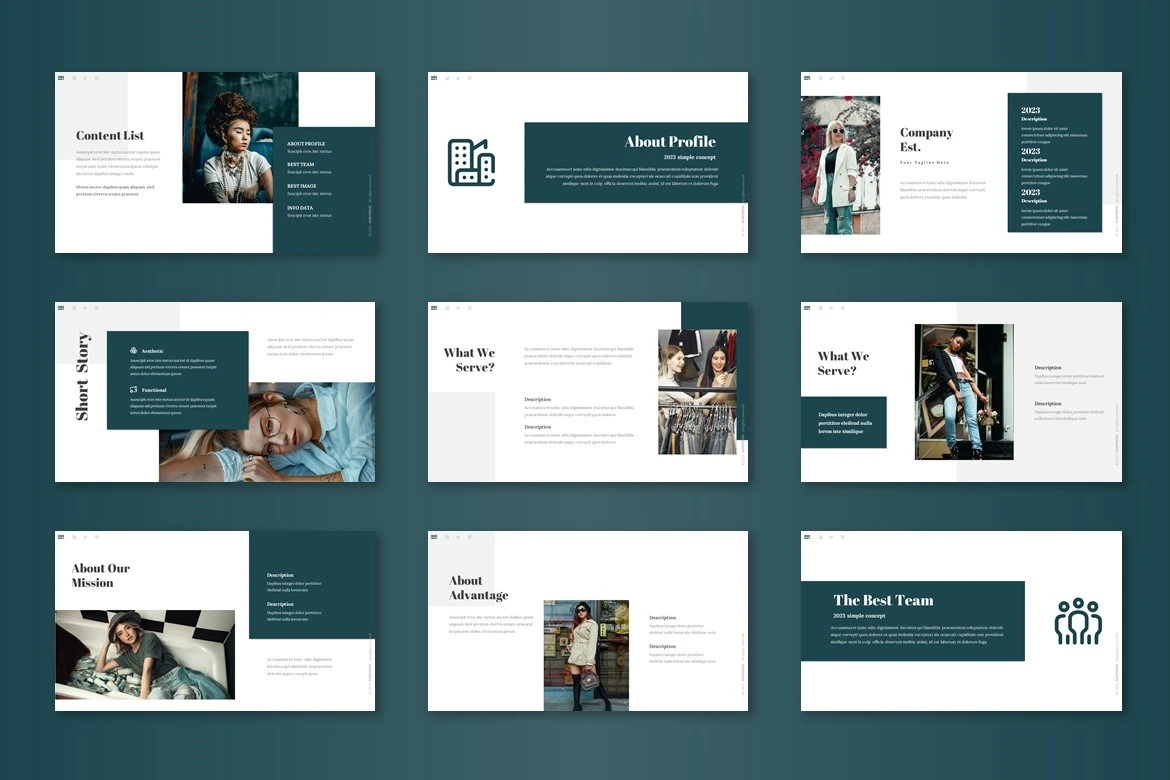Click the "About Advantage" heading text
The width and height of the screenshot is (1170, 780).
[478, 588]
